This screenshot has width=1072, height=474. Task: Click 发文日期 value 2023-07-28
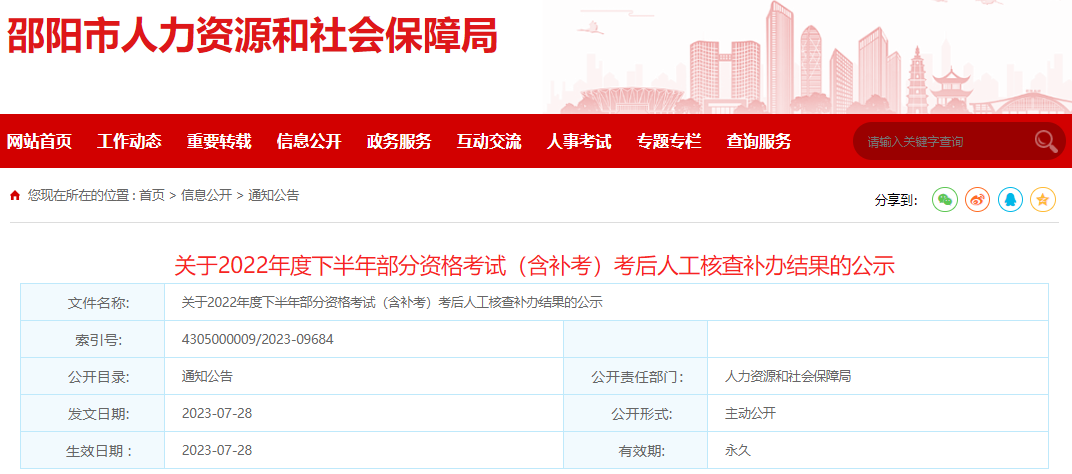[x=217, y=413]
